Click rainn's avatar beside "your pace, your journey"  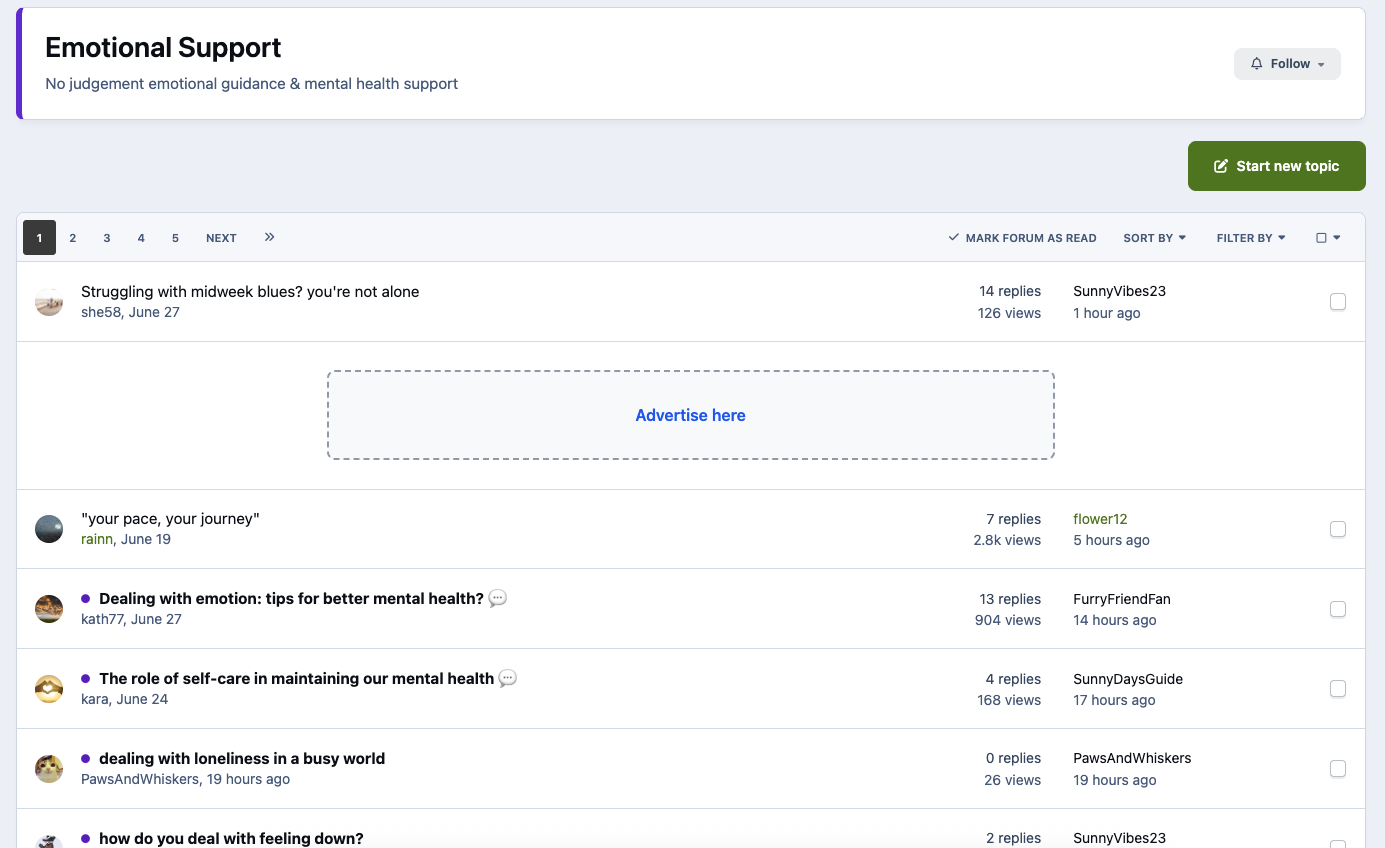[49, 529]
